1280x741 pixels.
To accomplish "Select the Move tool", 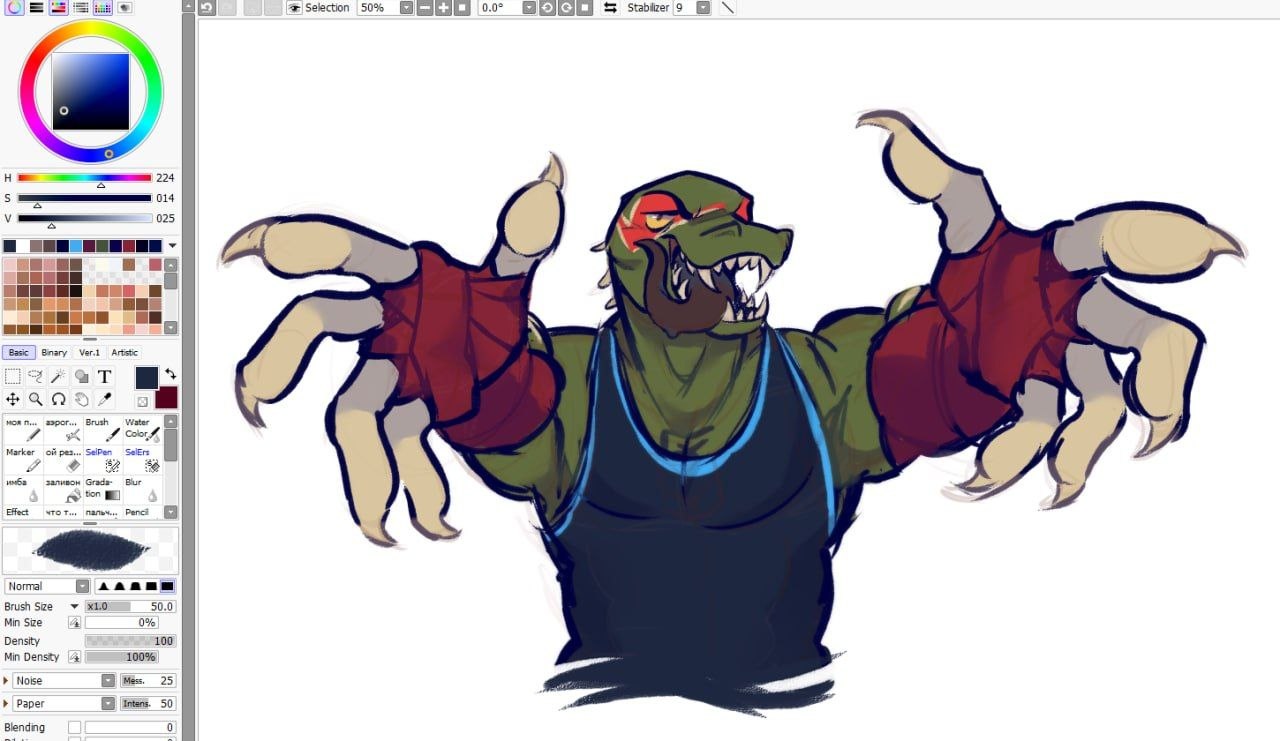I will [x=13, y=399].
